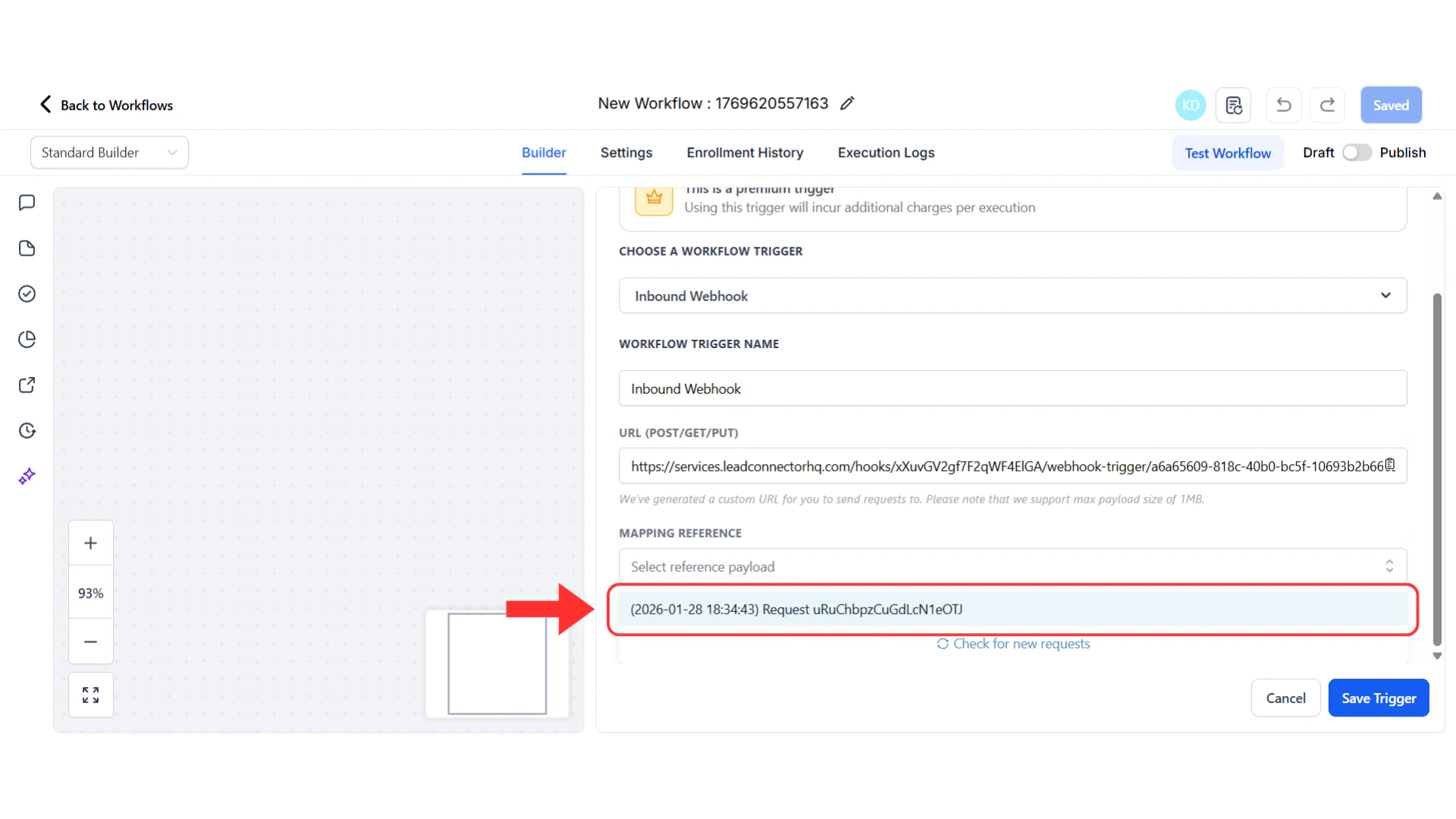Screen dimensions: 1456x819
Task: Click the pencil to rename workflow
Action: (847, 103)
